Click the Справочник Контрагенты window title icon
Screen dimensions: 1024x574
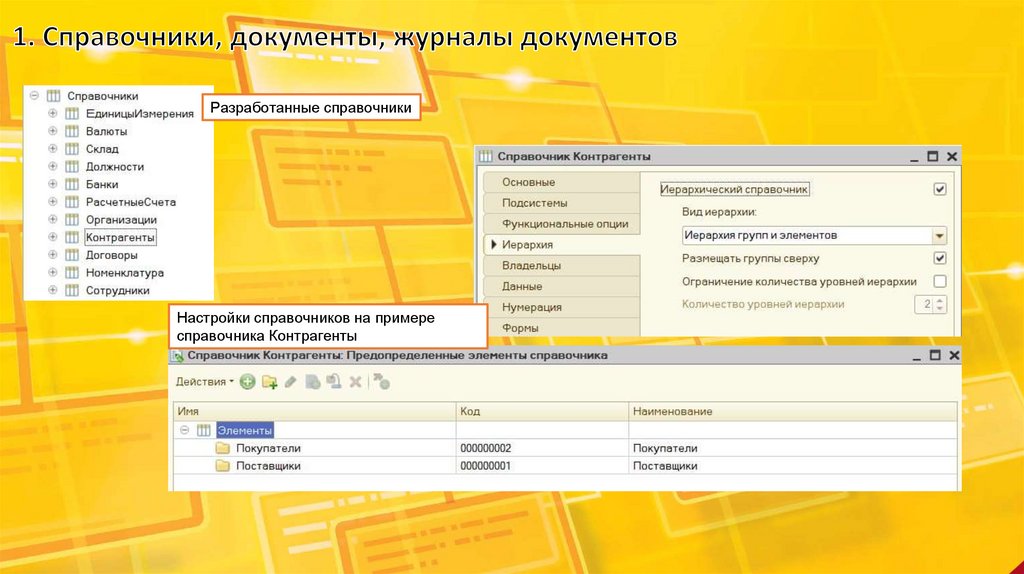485,156
